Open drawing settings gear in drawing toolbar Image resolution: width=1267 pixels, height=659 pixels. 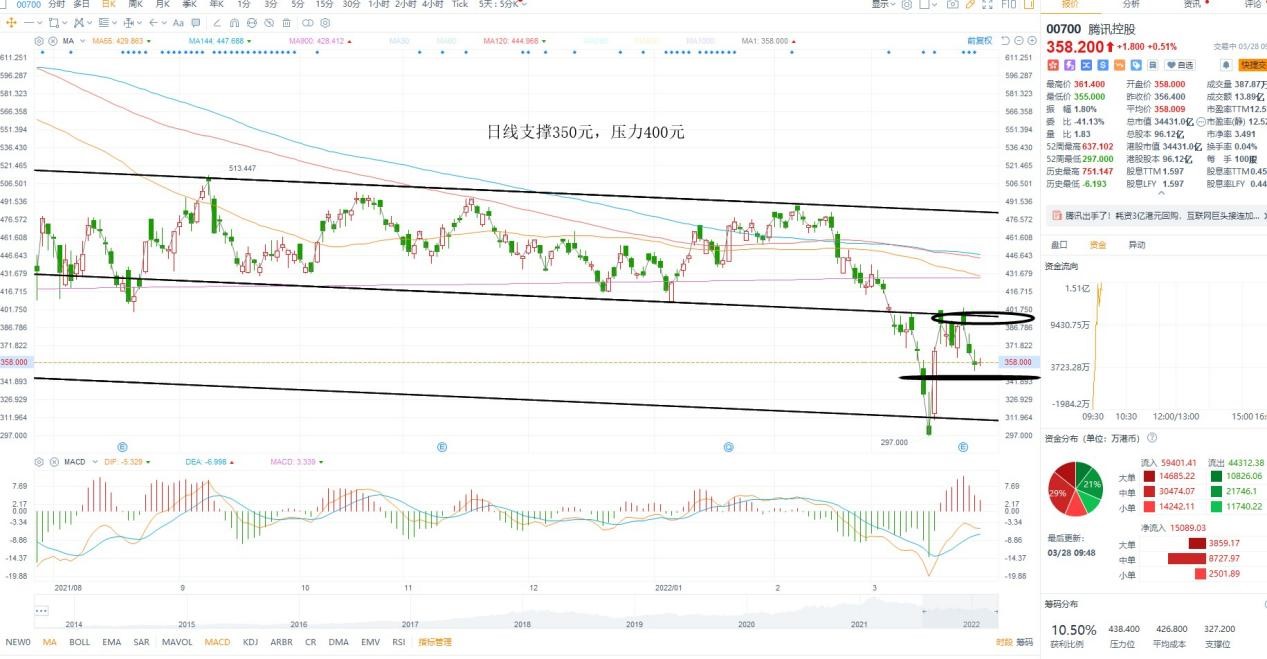pyautogui.click(x=325, y=22)
